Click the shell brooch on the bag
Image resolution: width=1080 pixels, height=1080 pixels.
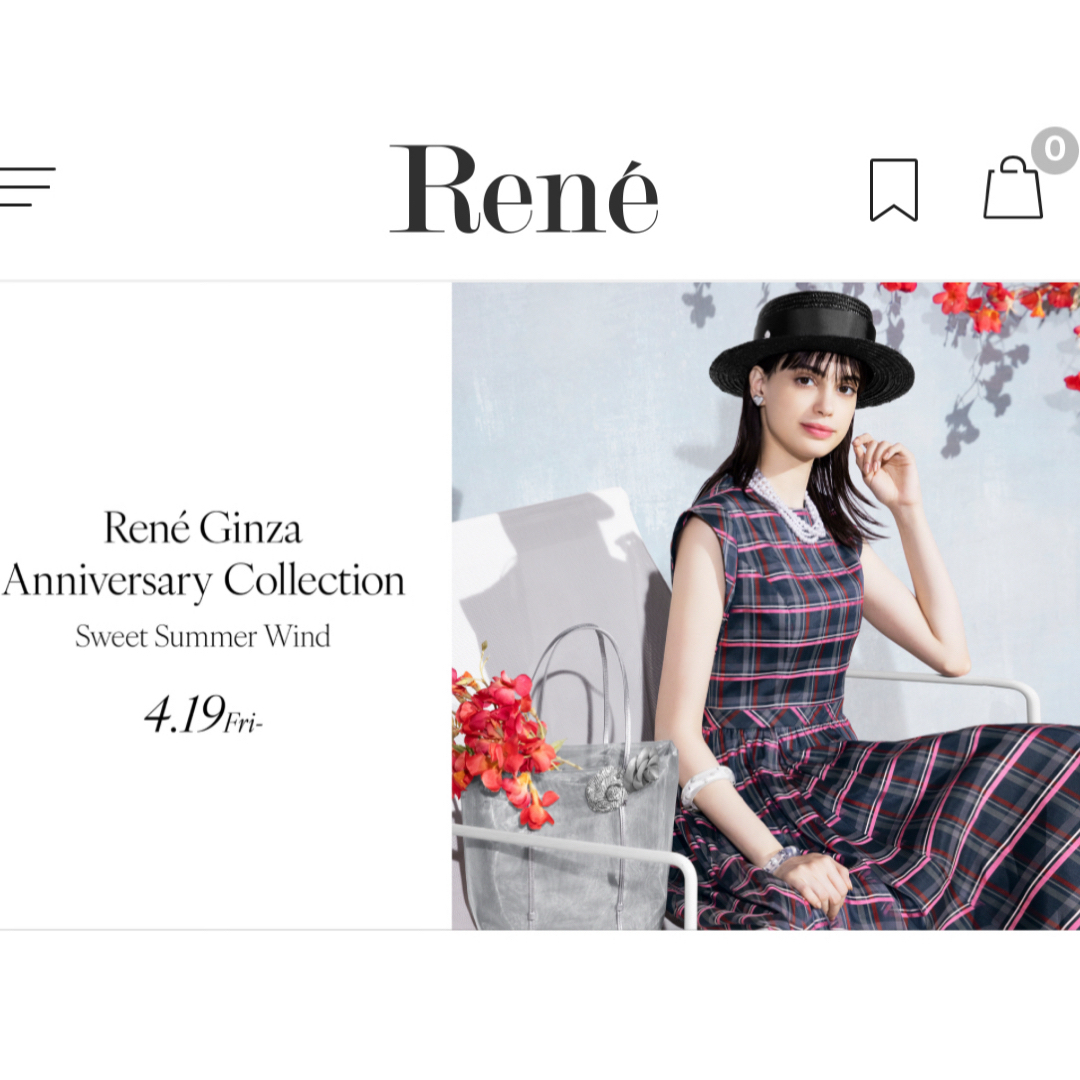[x=608, y=789]
